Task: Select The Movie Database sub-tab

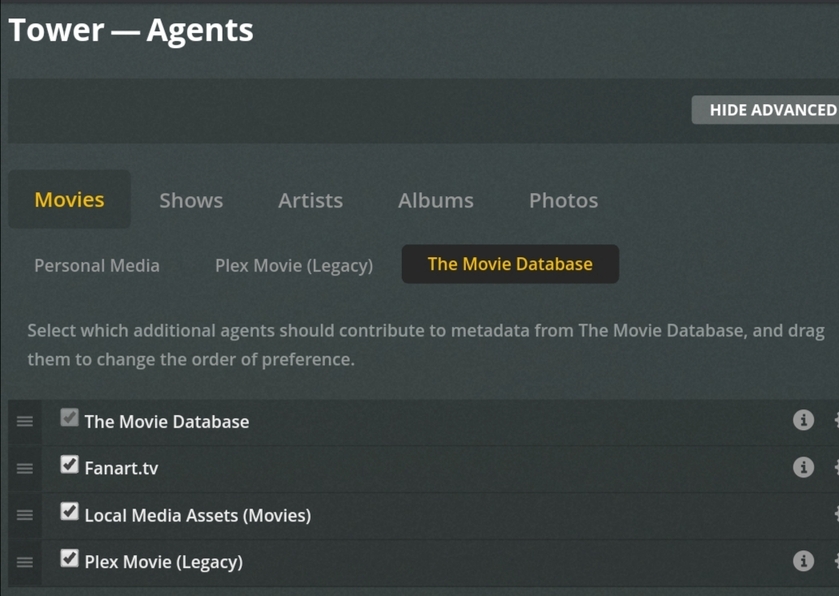Action: point(510,264)
